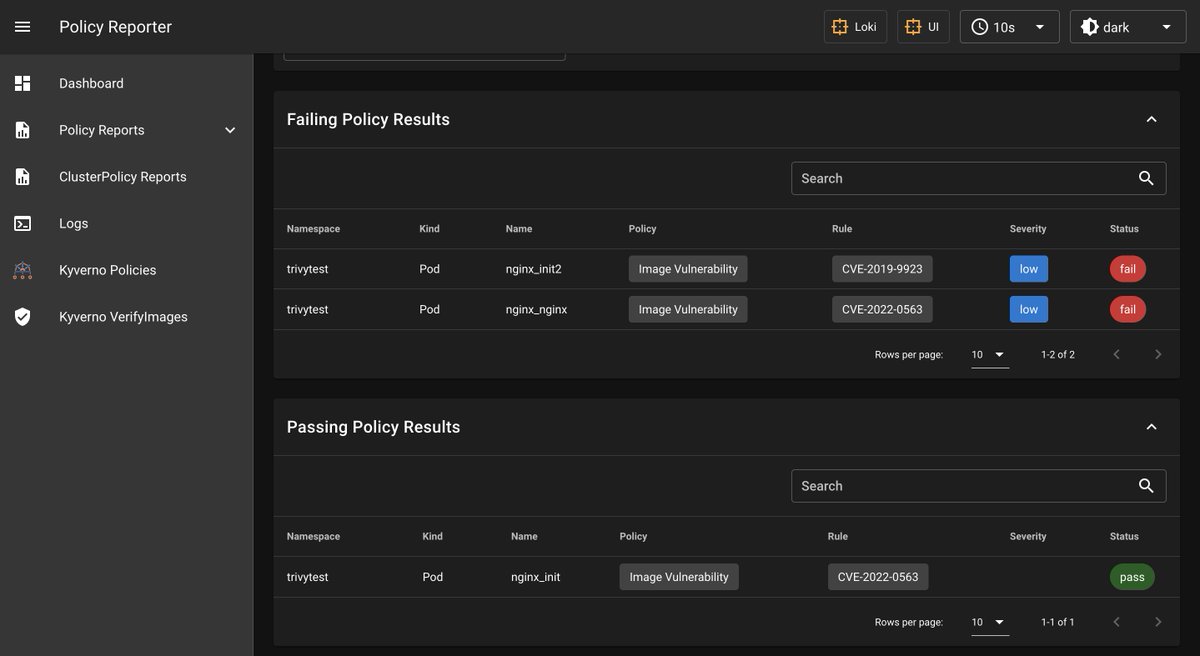Click low severity badge for nginx_nginx

pyautogui.click(x=1029, y=309)
